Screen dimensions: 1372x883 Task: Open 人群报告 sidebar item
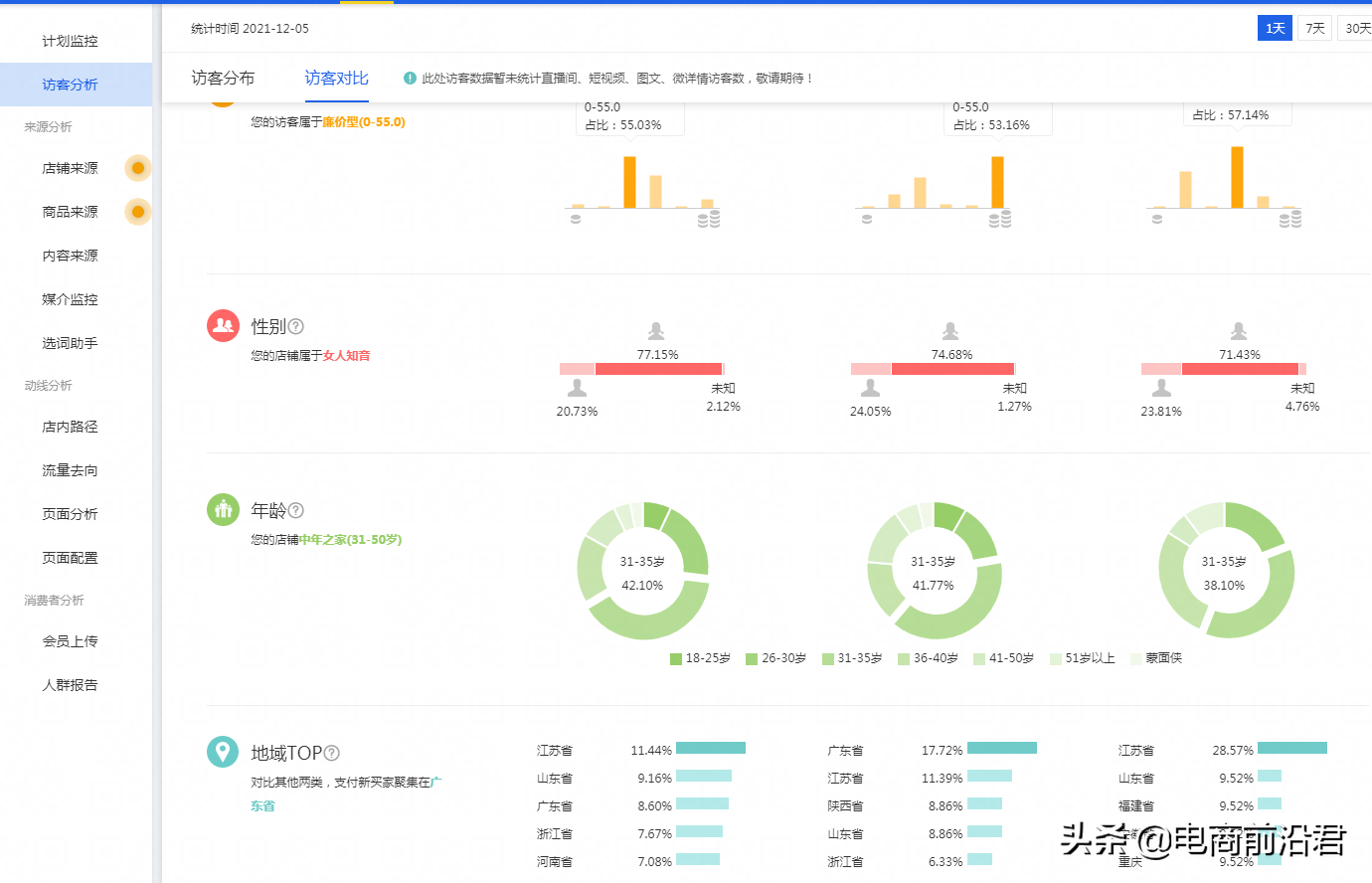coord(70,685)
